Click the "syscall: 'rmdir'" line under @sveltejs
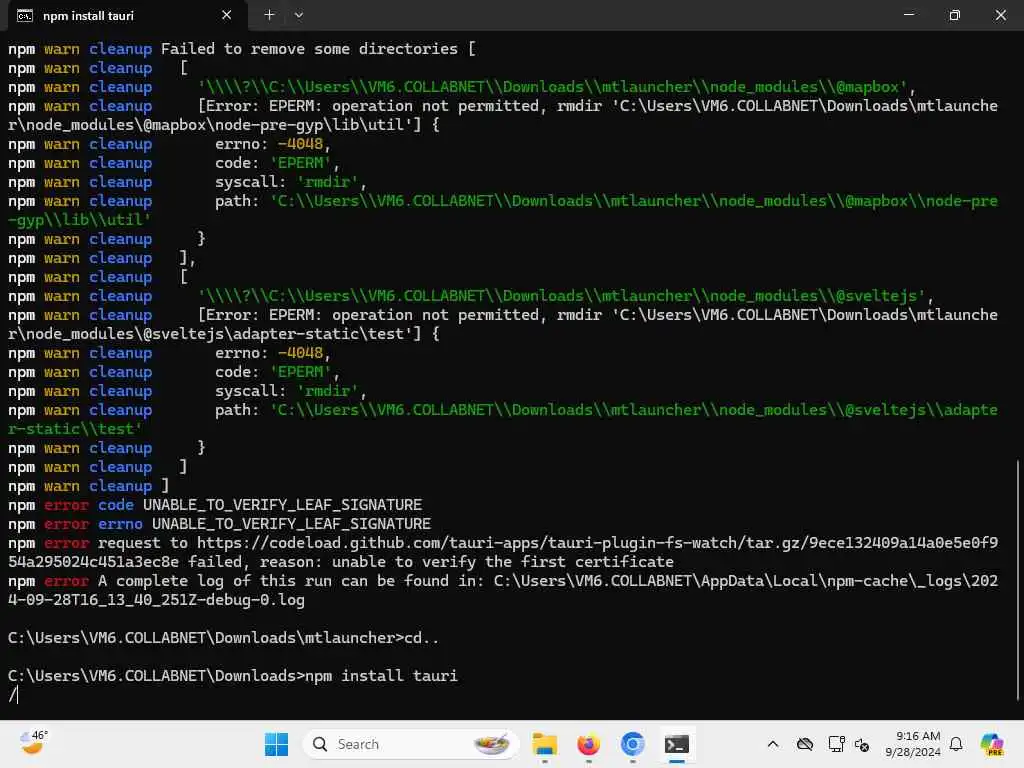 (291, 391)
